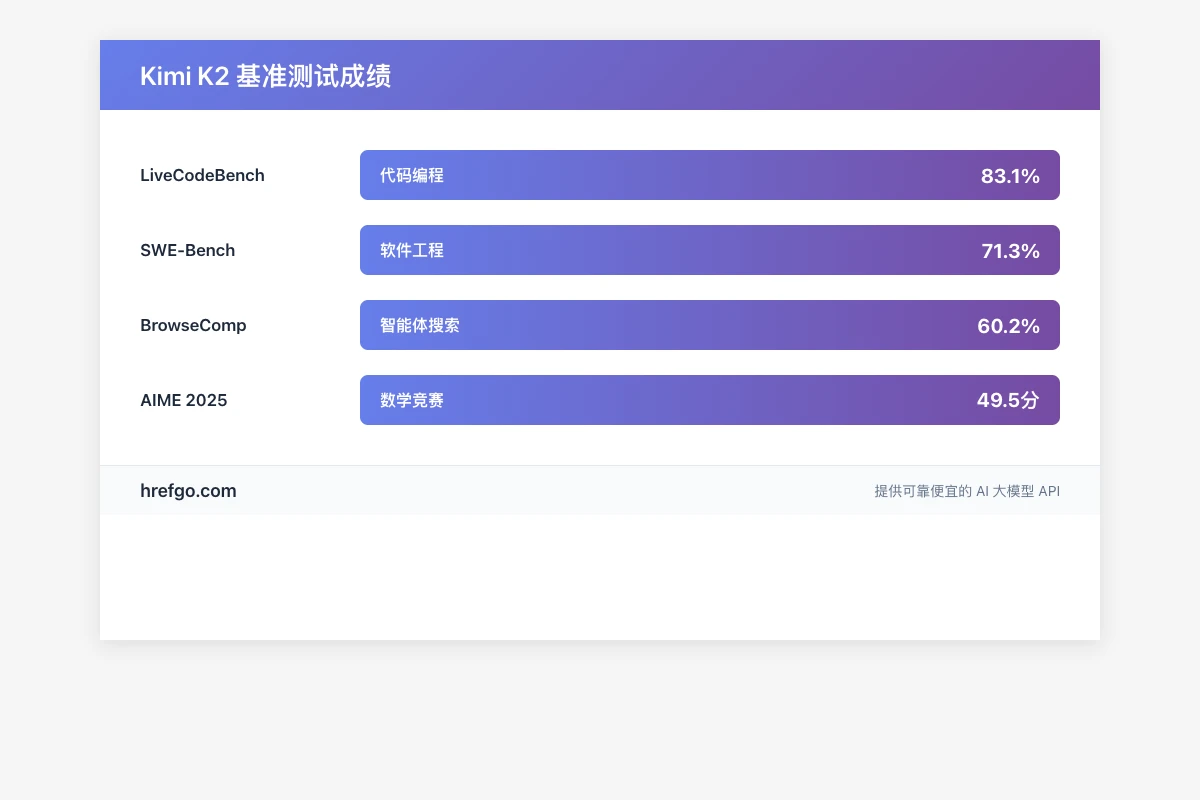Click the 代码编程 progress bar

click(710, 175)
